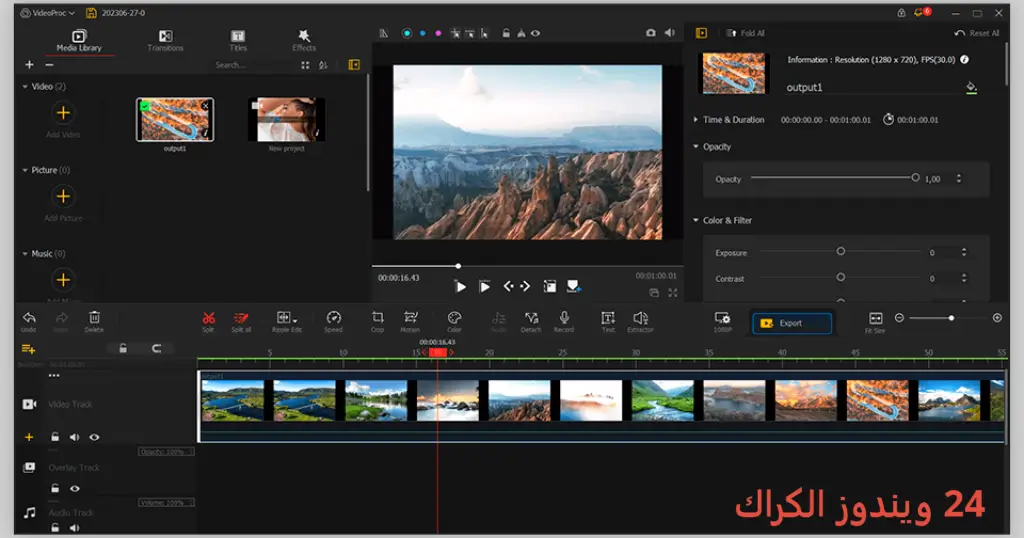Mute the Video Track speaker
This screenshot has height=538, width=1024.
click(x=74, y=437)
